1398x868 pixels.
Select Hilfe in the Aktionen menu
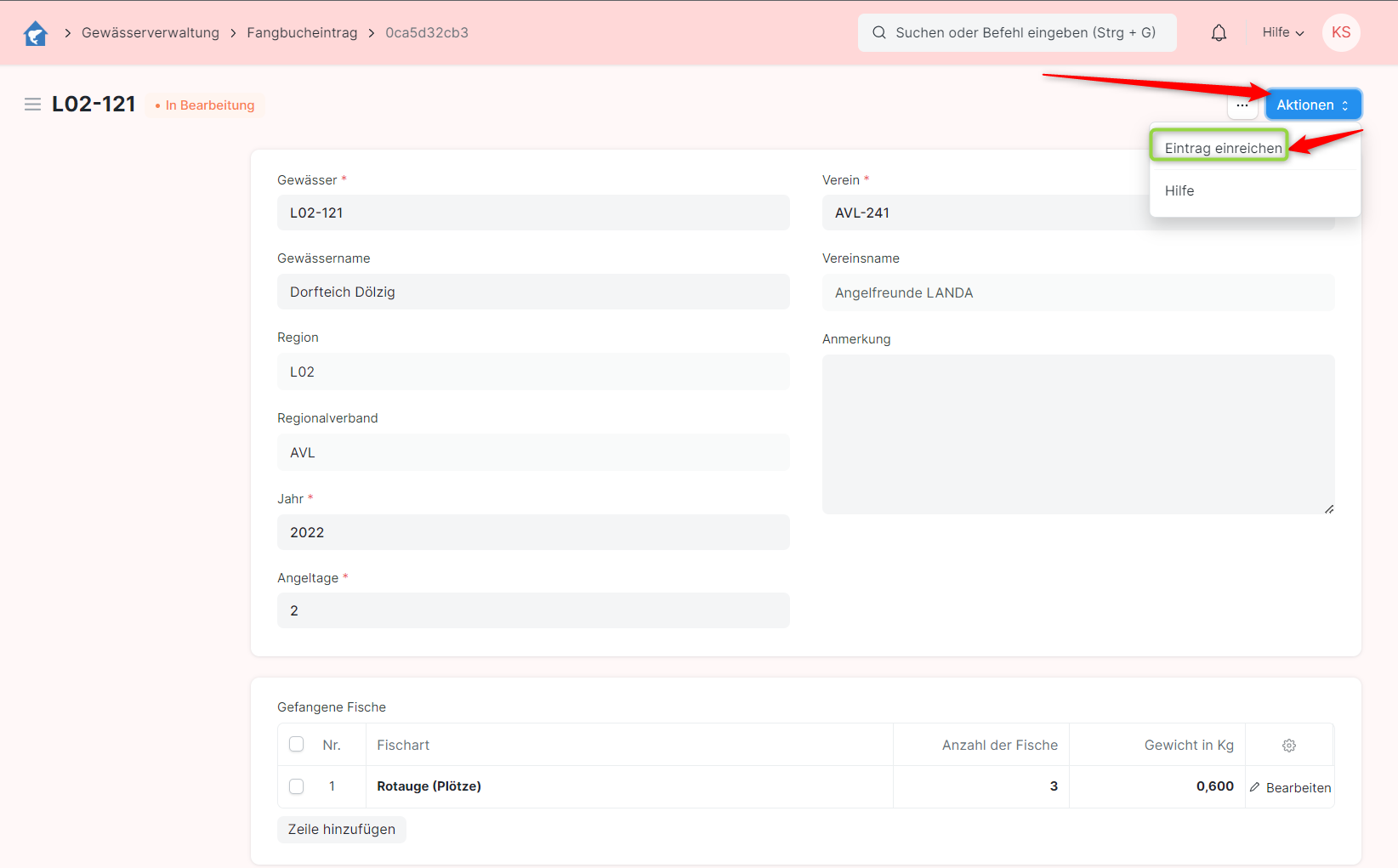click(x=1179, y=191)
